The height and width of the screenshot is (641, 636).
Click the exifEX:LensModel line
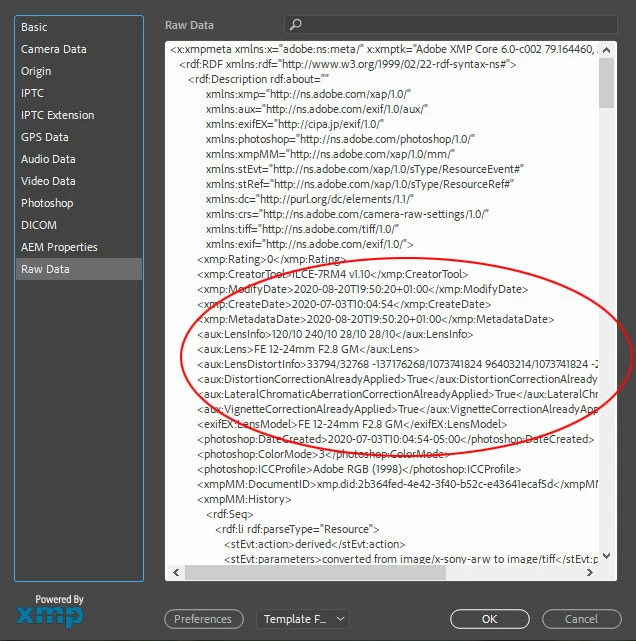352,424
